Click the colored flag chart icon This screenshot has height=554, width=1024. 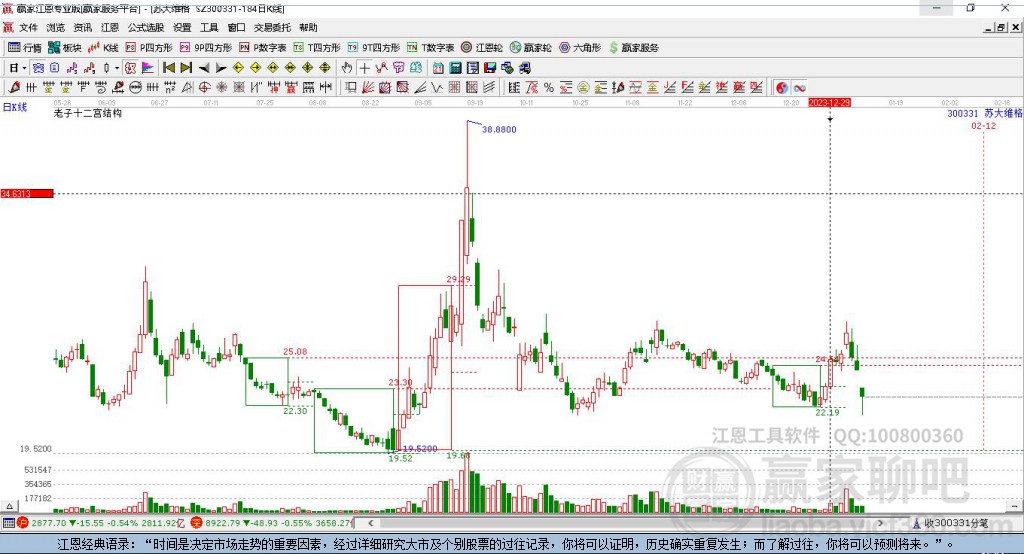click(148, 67)
